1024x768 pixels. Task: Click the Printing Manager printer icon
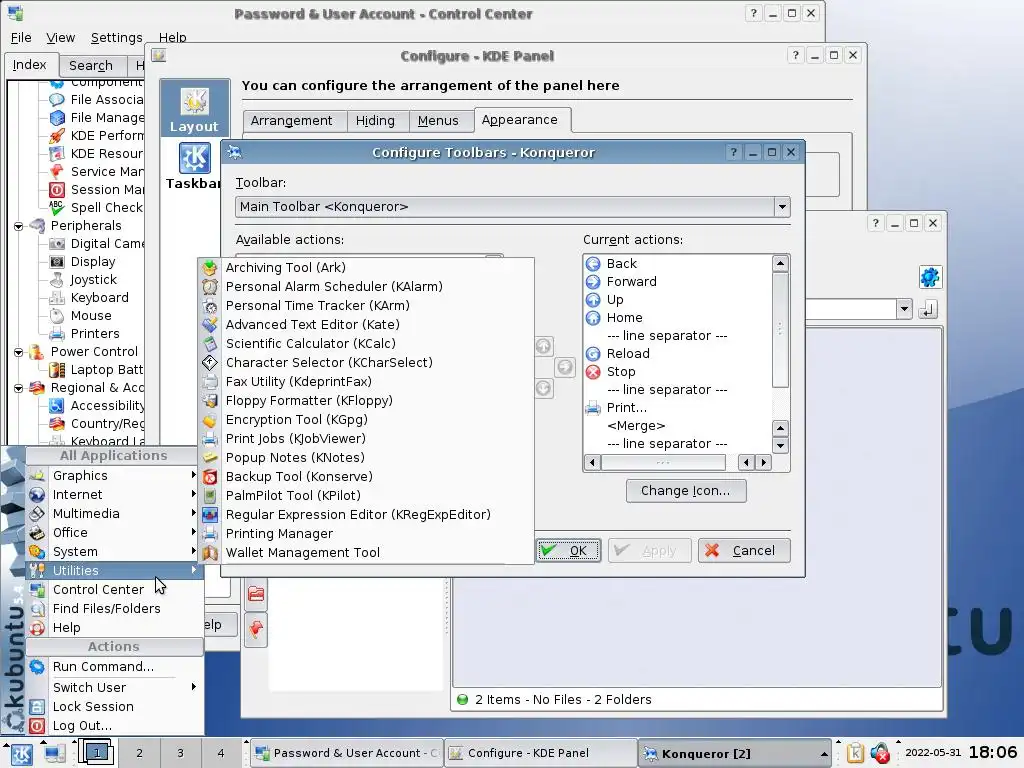pyautogui.click(x=210, y=534)
